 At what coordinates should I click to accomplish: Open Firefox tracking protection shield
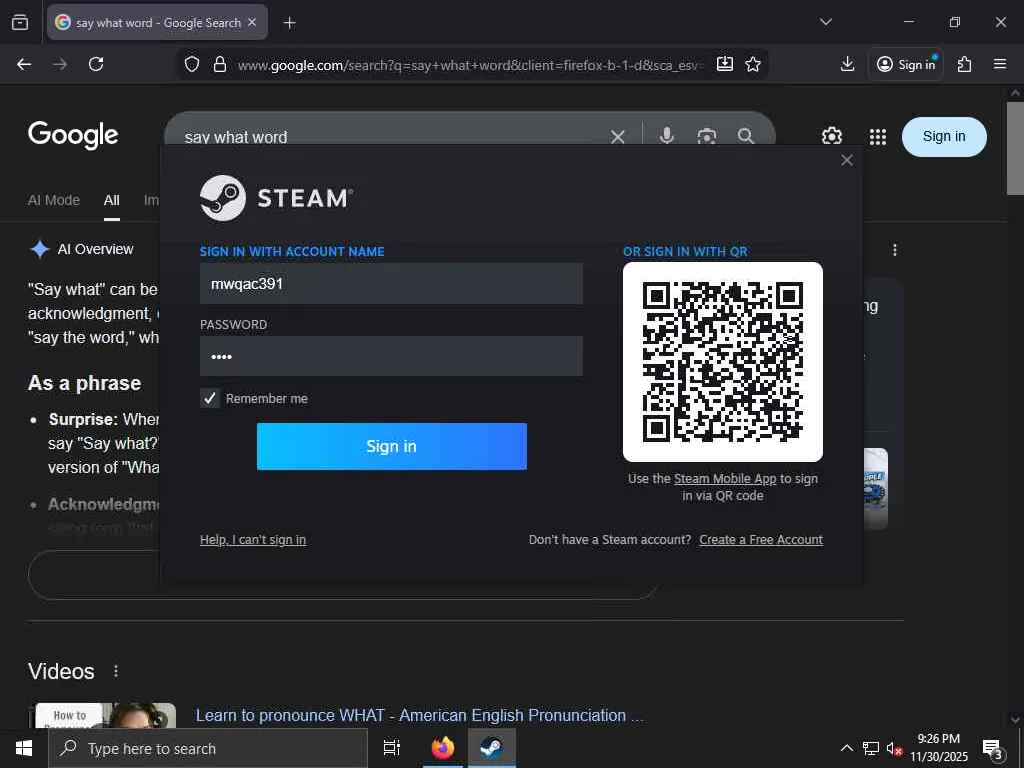(x=191, y=64)
